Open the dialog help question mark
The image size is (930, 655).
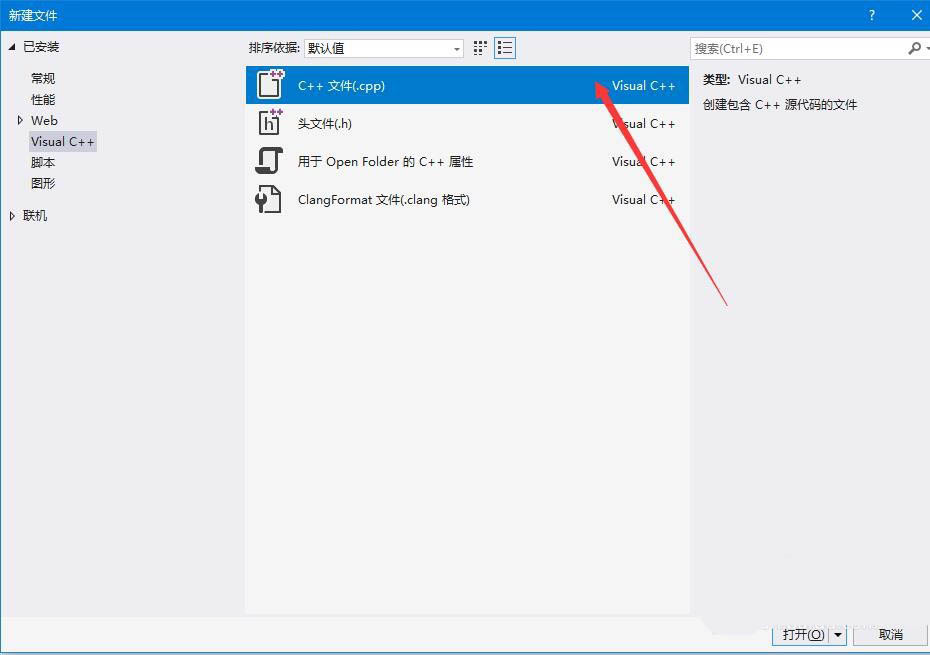pyautogui.click(x=871, y=15)
